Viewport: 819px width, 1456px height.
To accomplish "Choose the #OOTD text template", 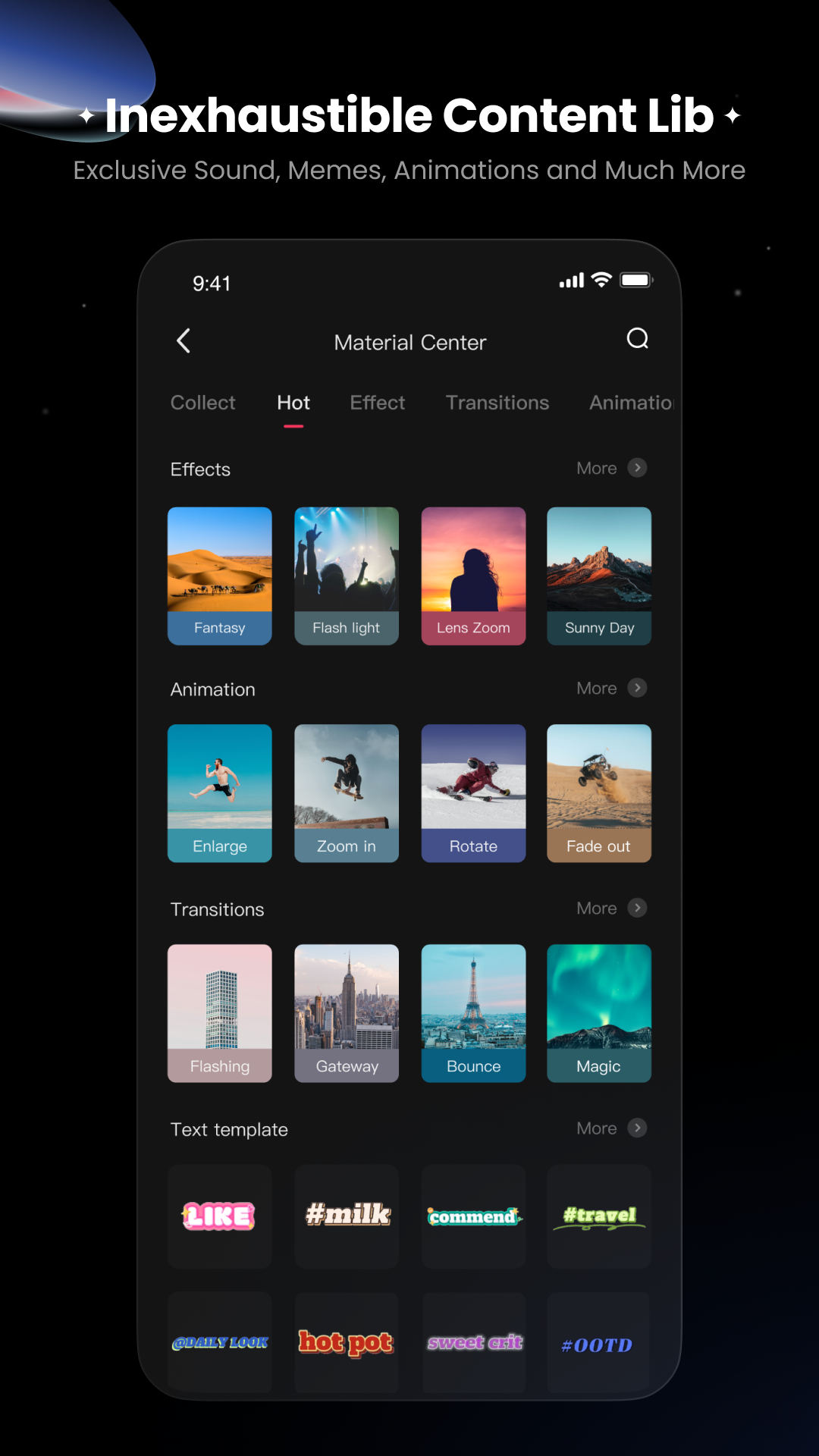I will [x=598, y=1344].
